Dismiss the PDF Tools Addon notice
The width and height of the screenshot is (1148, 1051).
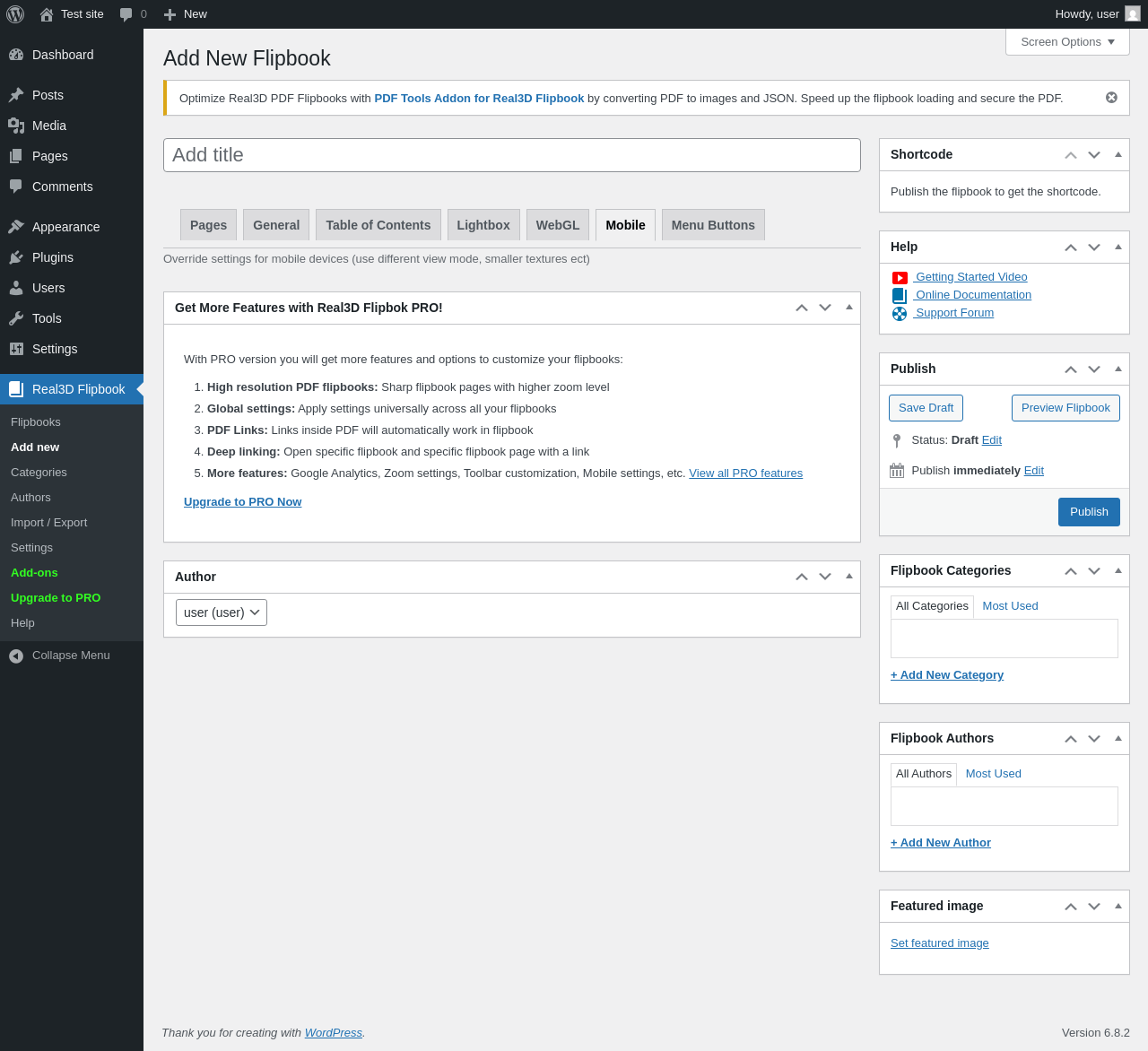[x=1111, y=98]
